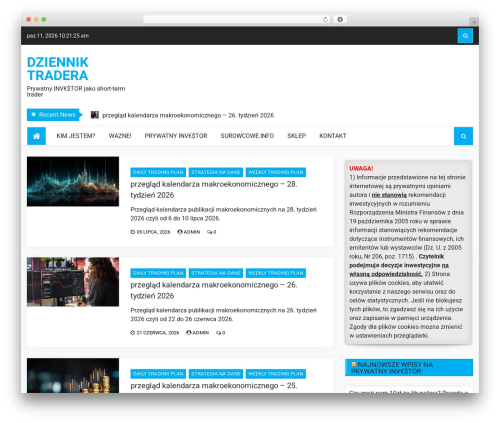Open post title 'przegląd kalendarza makroekonomicznego – 26. tydzień 2026'
The height and width of the screenshot is (423, 500).
[214, 290]
